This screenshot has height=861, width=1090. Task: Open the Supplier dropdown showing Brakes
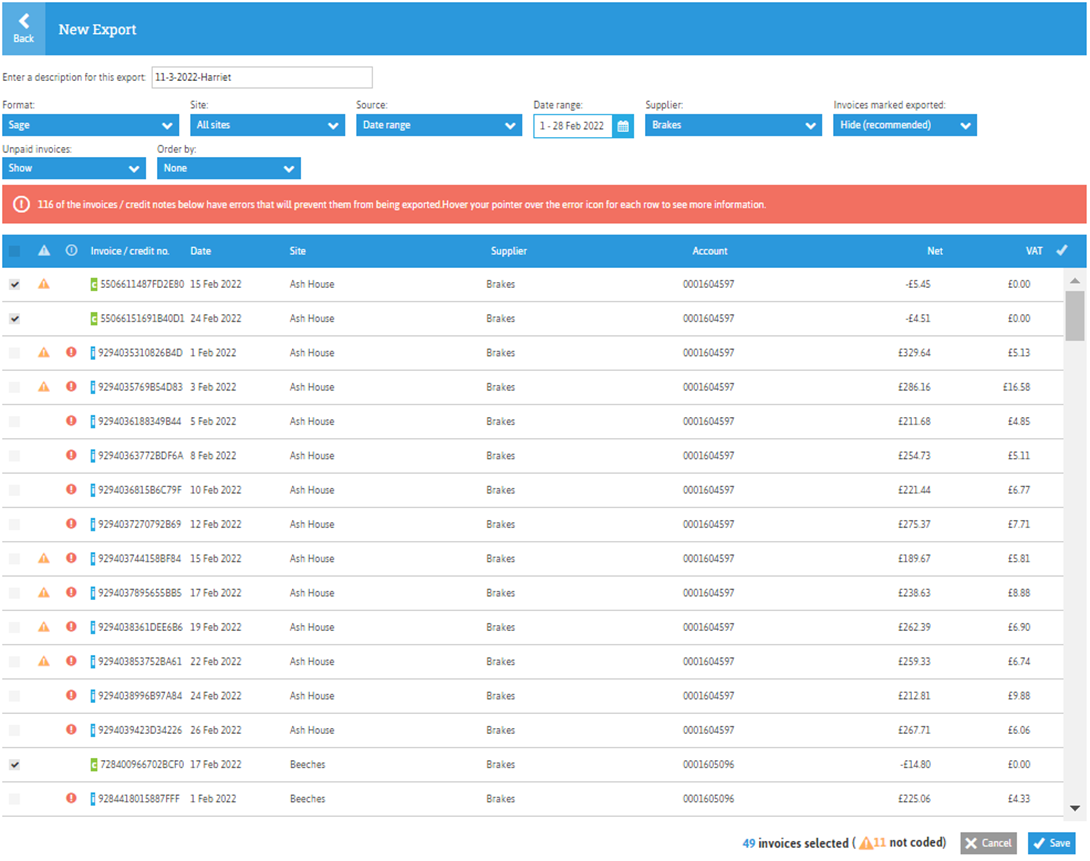(733, 125)
